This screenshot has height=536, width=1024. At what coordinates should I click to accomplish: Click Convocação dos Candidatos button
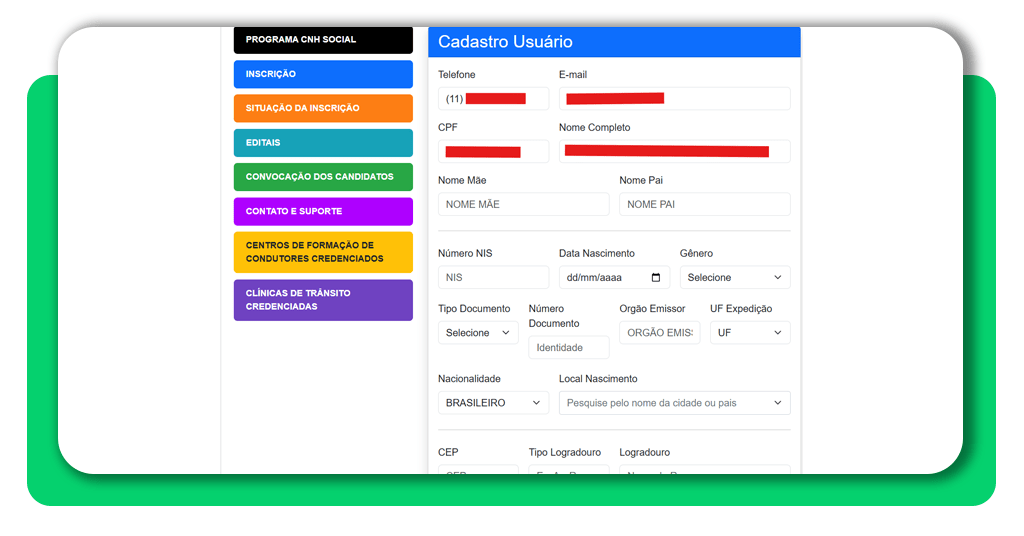click(x=323, y=177)
